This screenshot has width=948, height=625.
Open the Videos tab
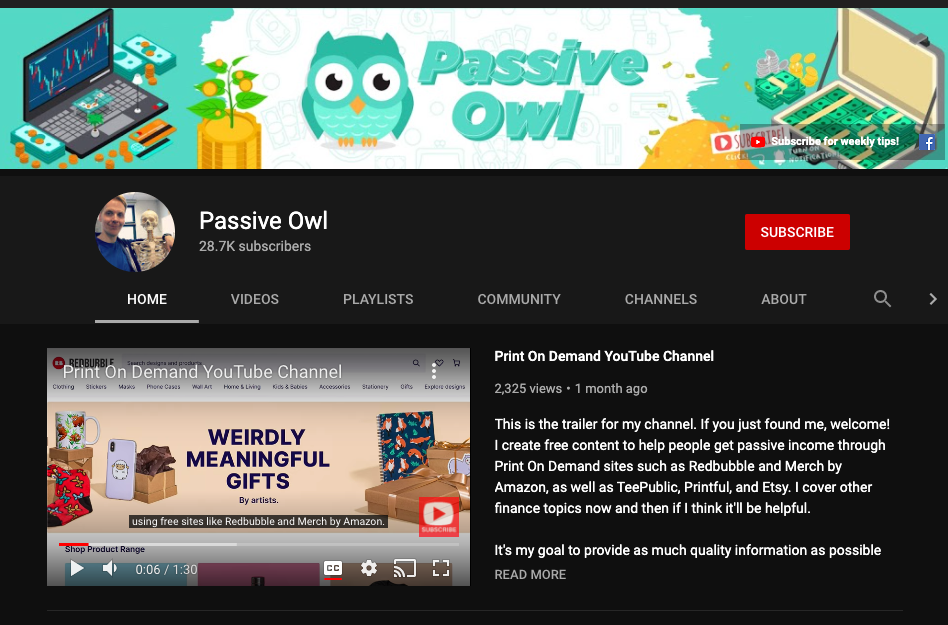click(255, 299)
